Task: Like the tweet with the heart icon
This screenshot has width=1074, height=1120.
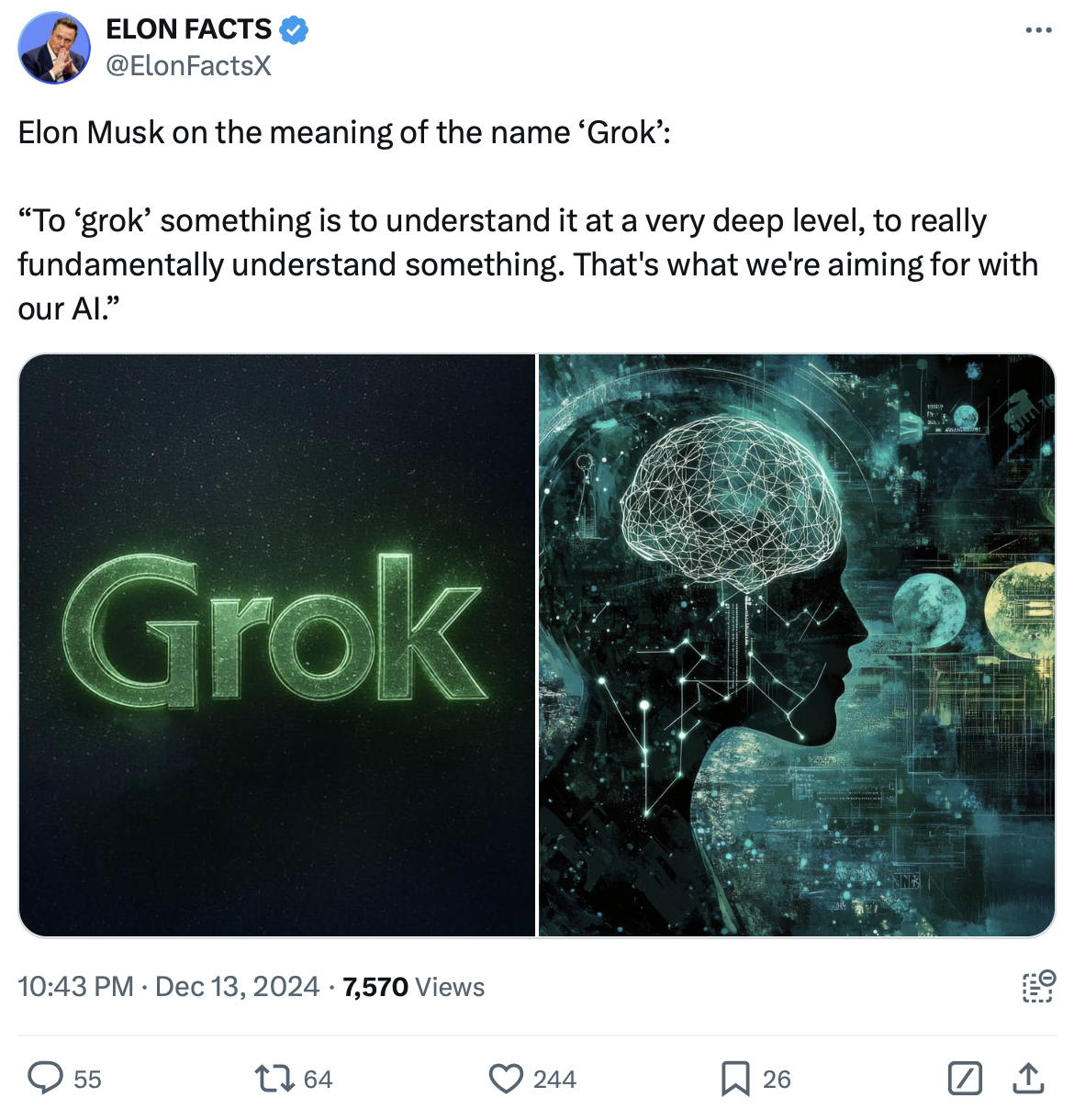Action: pyautogui.click(x=506, y=1079)
